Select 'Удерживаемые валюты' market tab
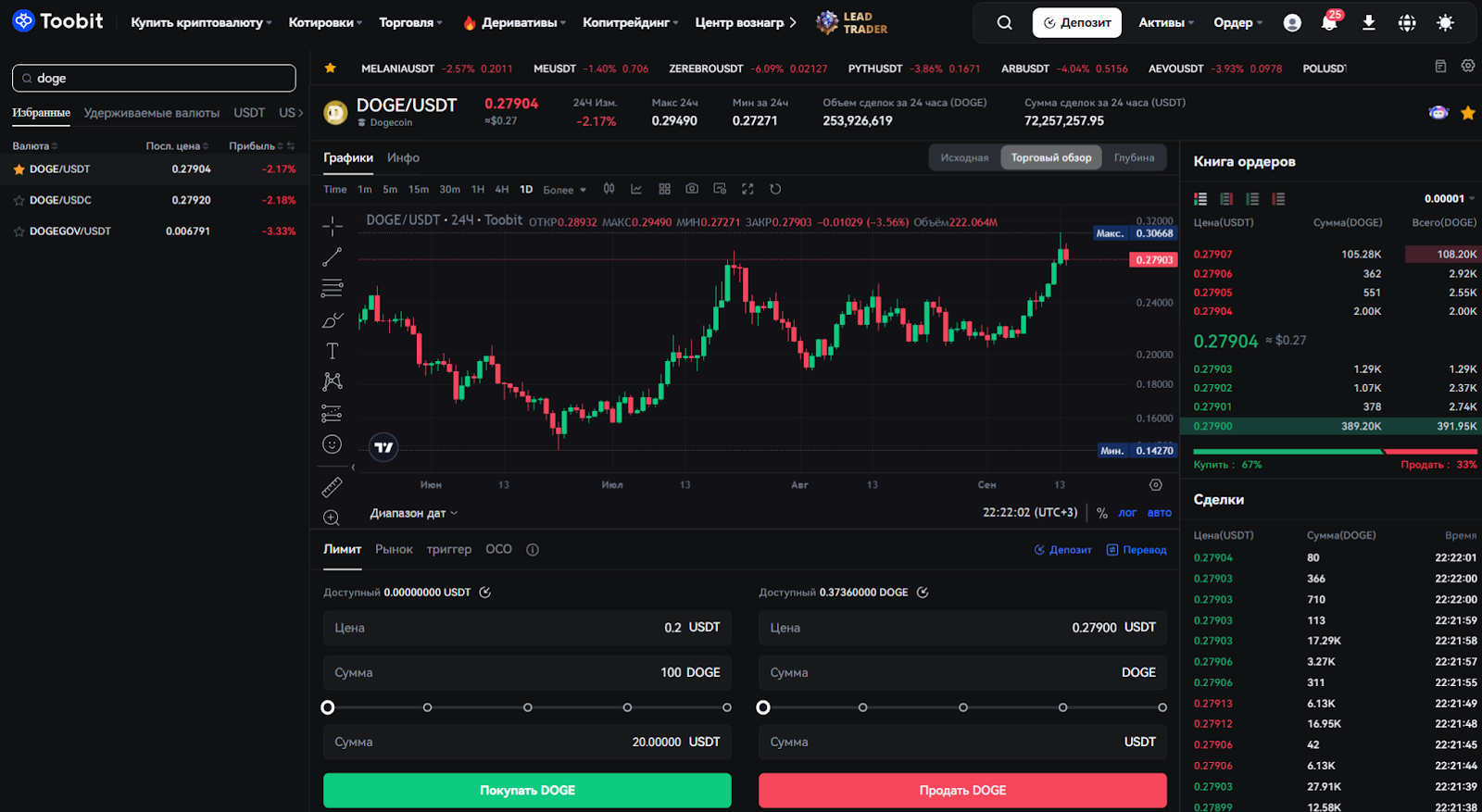Image resolution: width=1482 pixels, height=812 pixels. 151,113
